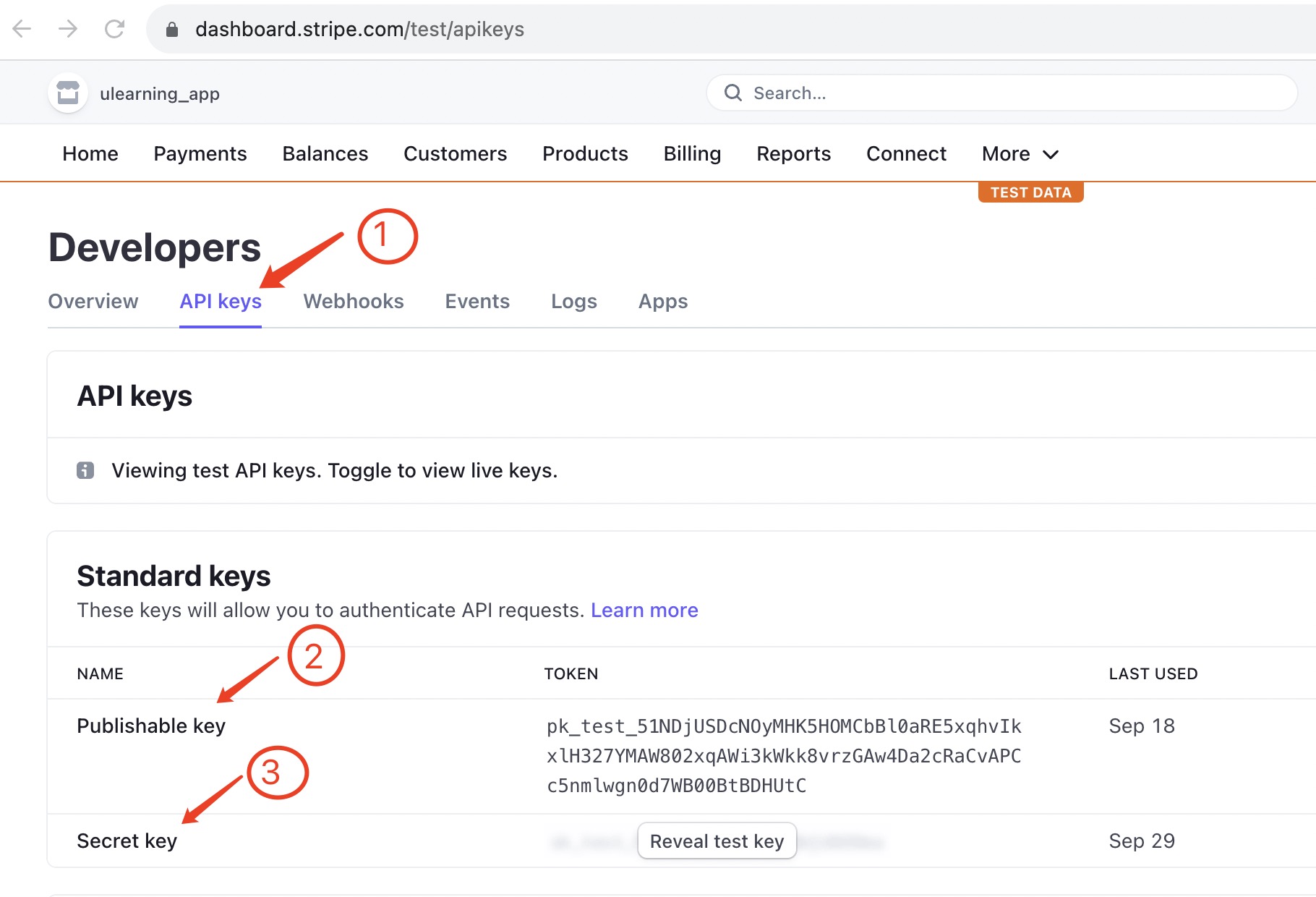The height and width of the screenshot is (897, 1316).
Task: Select the API keys tab
Action: point(221,301)
